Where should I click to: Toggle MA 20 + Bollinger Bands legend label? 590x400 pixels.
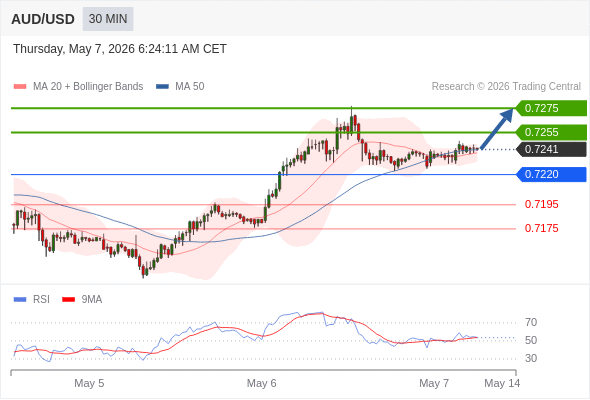click(88, 87)
